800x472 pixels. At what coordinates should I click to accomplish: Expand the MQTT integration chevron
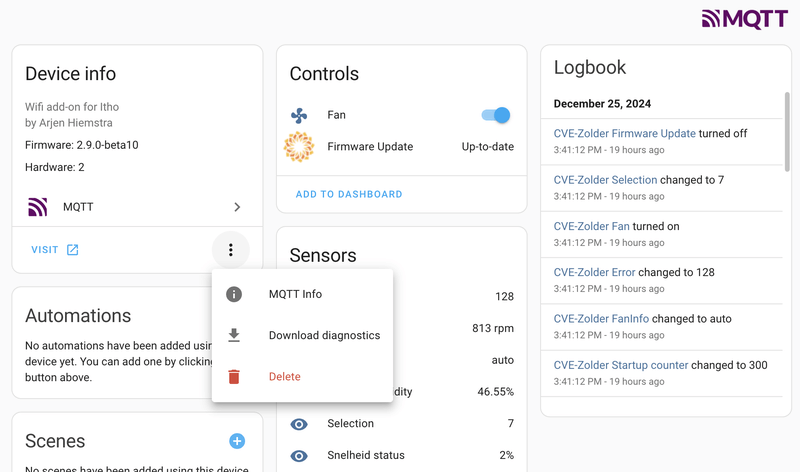[x=237, y=207]
